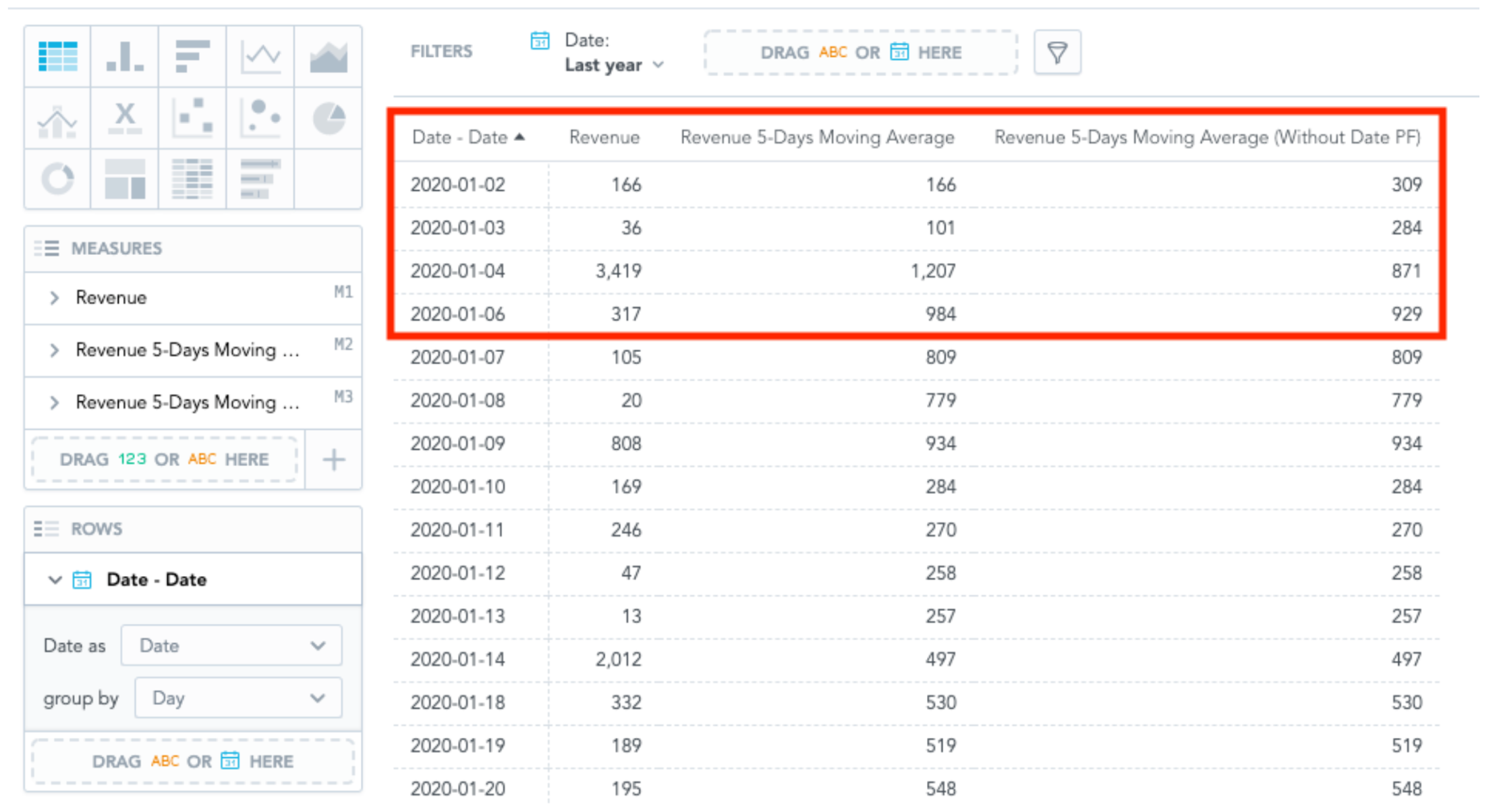
Task: Select the area chart icon
Action: (329, 57)
